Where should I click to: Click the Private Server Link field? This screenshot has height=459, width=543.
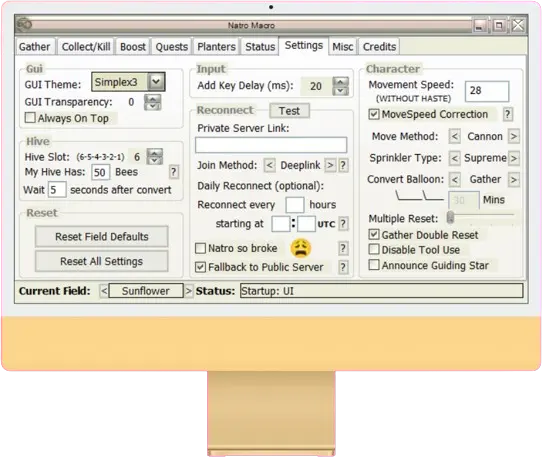pyautogui.click(x=271, y=145)
